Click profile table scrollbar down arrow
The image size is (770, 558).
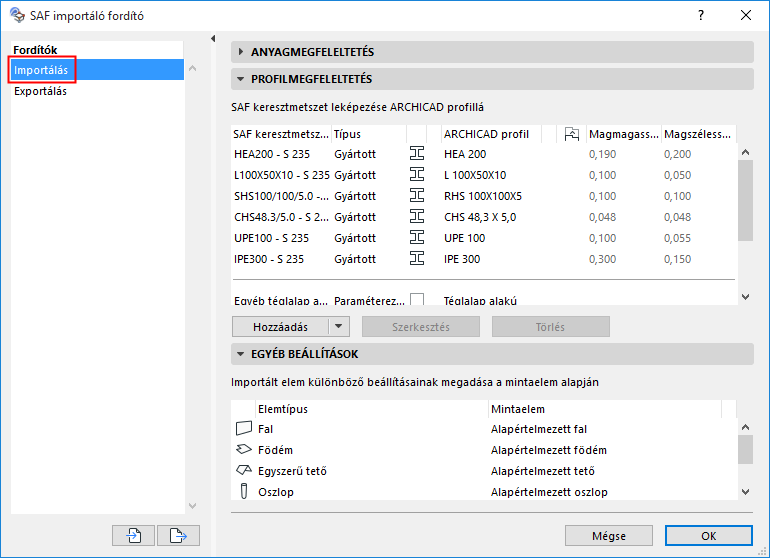pyautogui.click(x=745, y=297)
